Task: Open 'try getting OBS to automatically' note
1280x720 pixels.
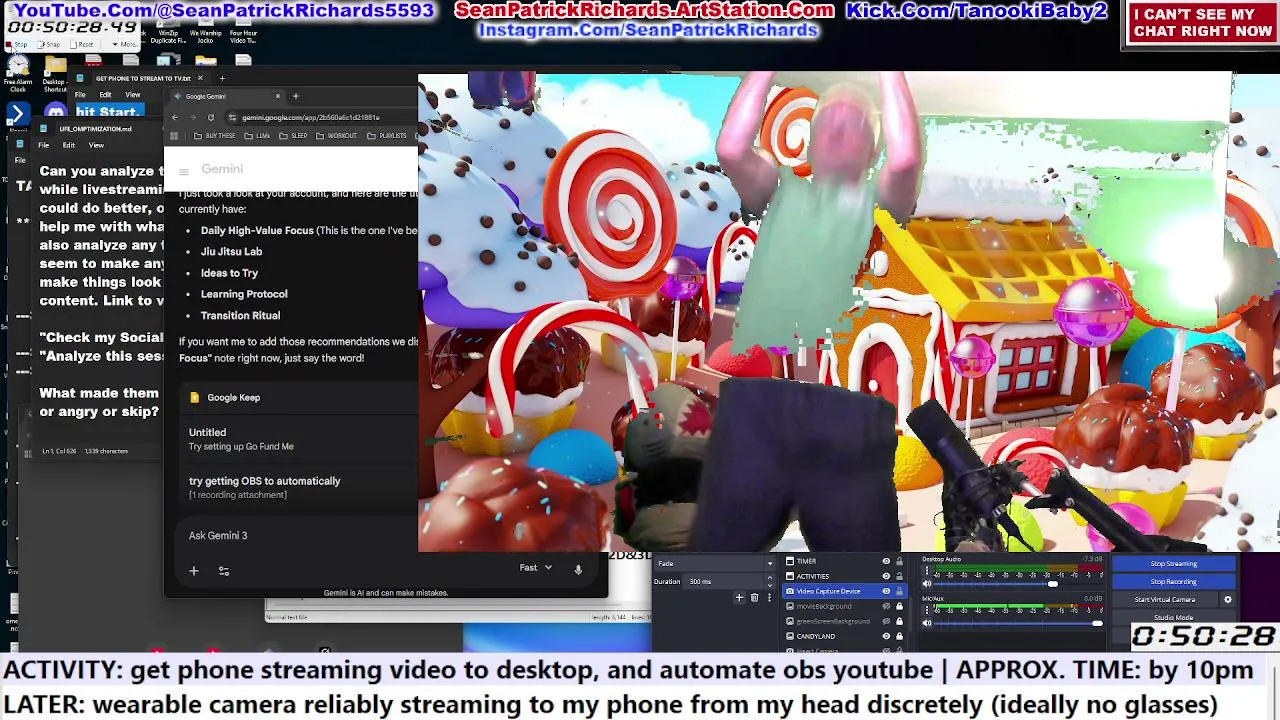Action: coord(300,487)
